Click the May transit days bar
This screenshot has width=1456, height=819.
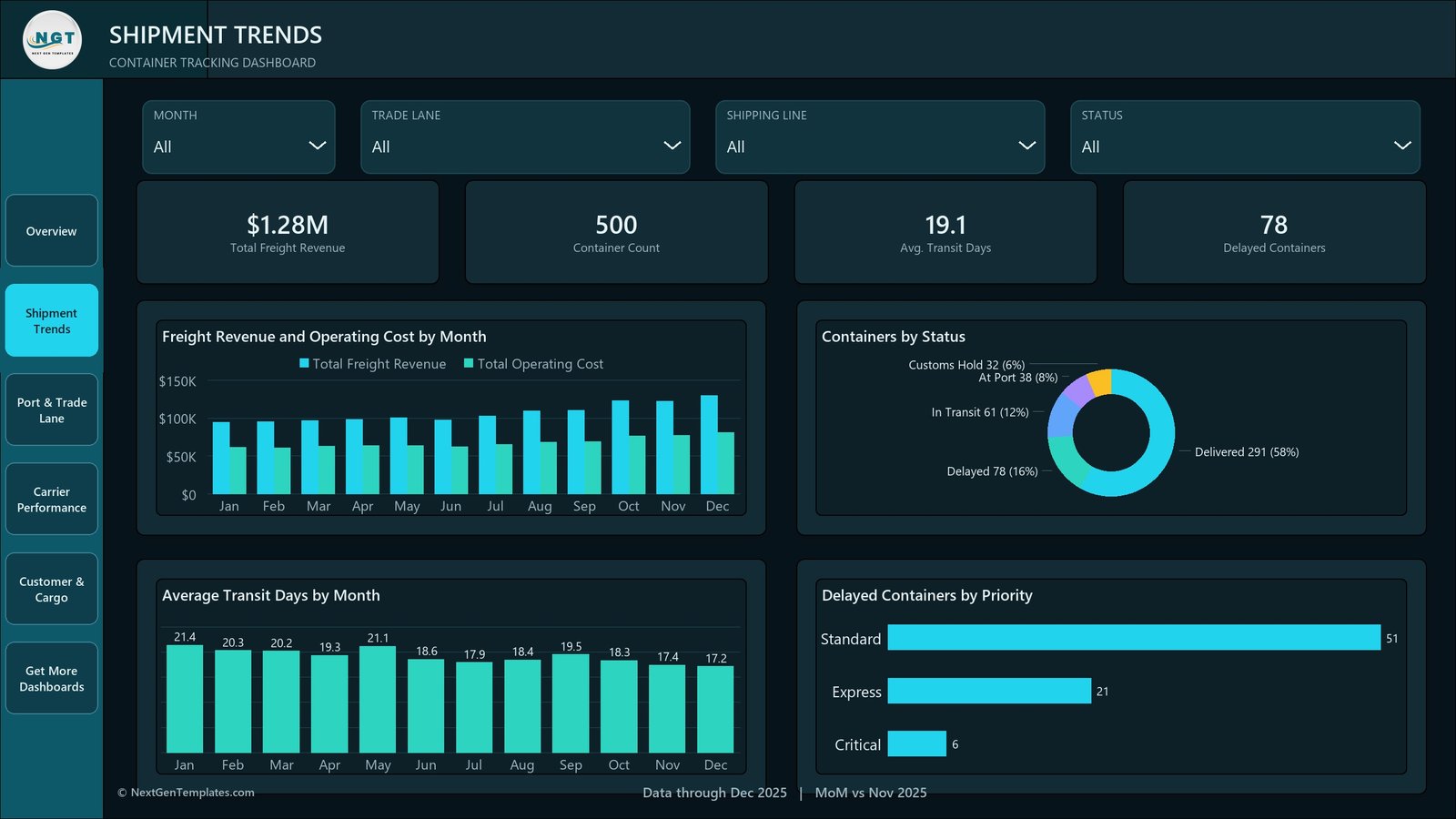tap(378, 699)
